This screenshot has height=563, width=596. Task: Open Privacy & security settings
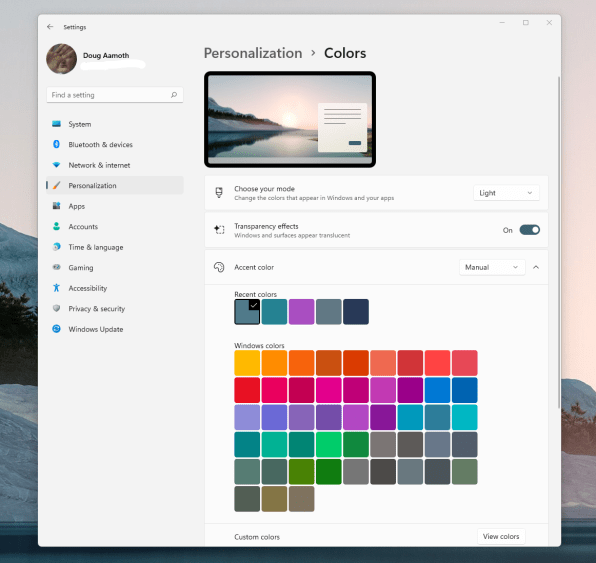tap(115, 309)
